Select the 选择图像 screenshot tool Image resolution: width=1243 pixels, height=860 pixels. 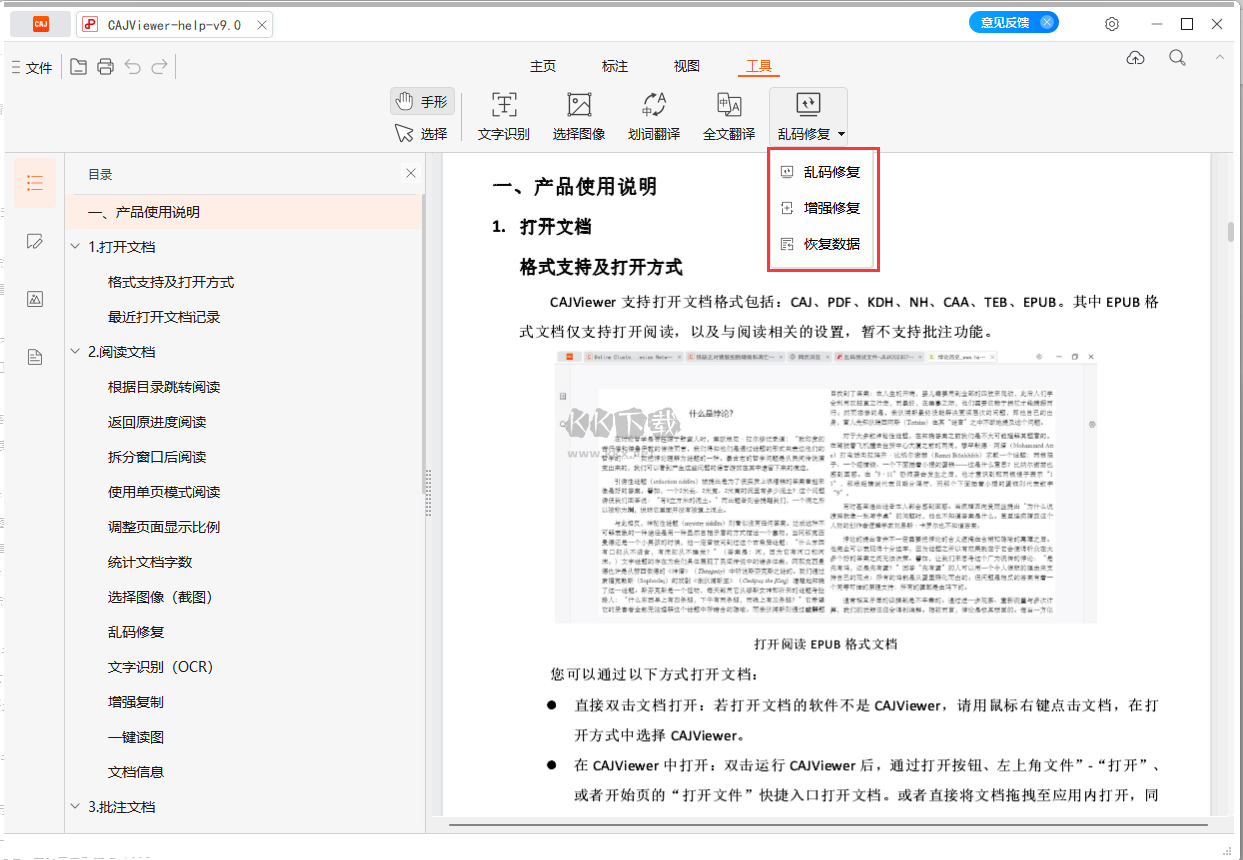tap(579, 105)
